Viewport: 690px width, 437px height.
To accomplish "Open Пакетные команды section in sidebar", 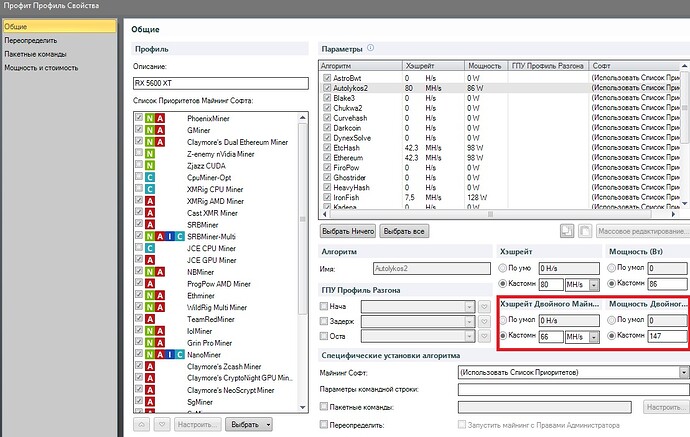I will (x=35, y=54).
